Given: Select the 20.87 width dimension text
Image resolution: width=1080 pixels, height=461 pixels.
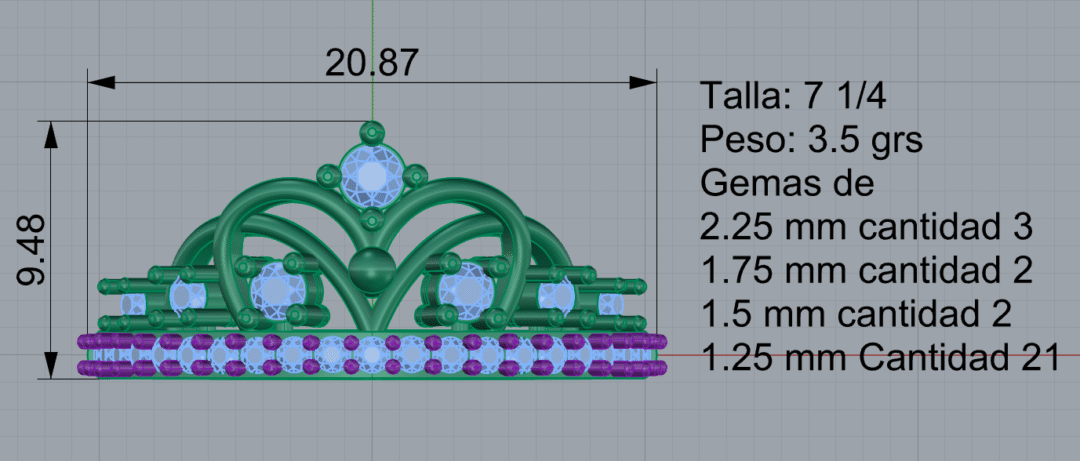Looking at the screenshot, I should click(x=371, y=62).
